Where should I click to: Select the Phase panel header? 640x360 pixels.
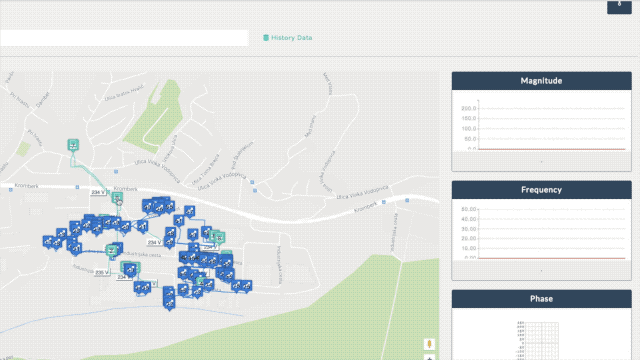pyautogui.click(x=541, y=299)
